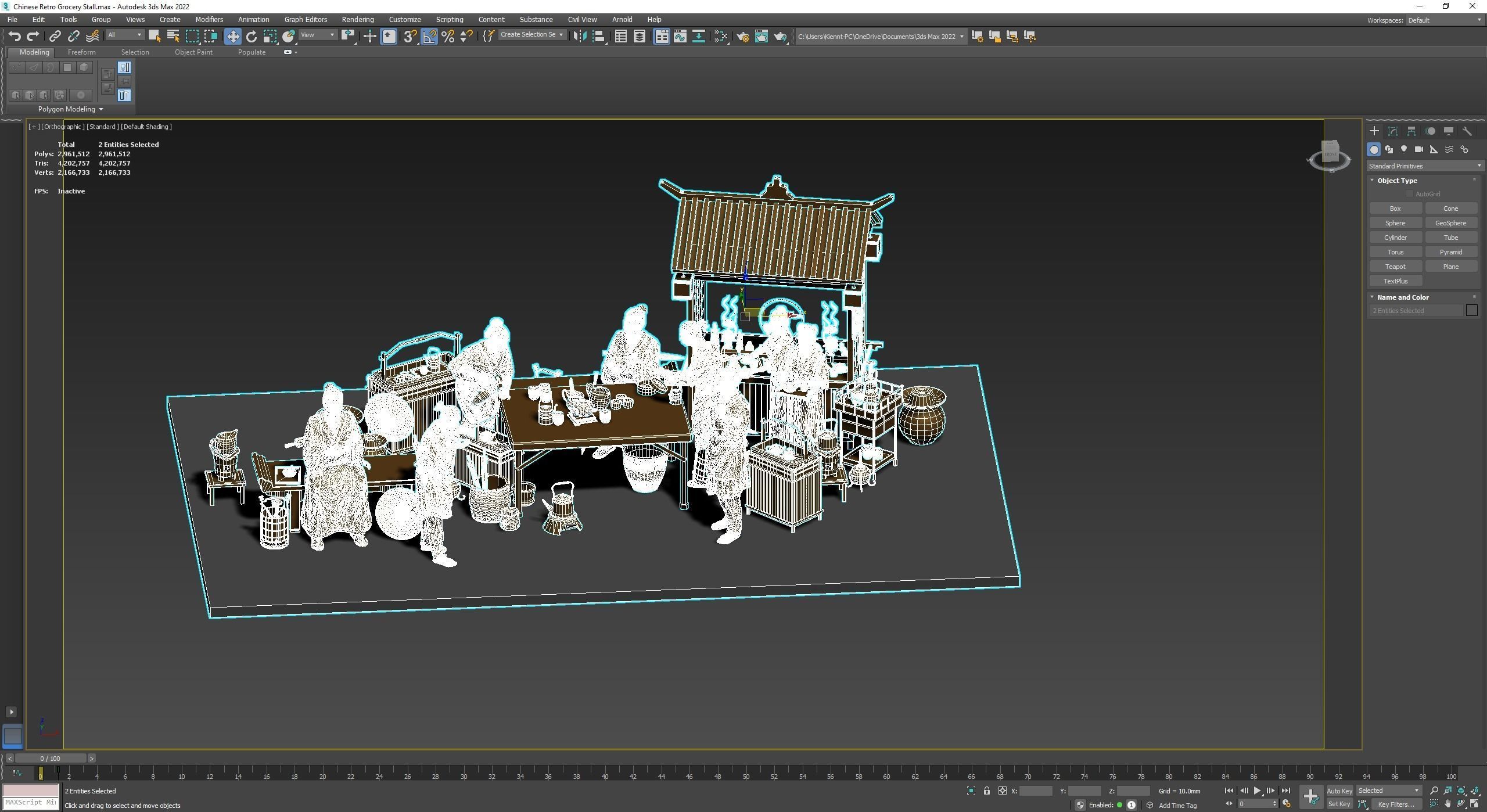Open Create Selection Set dropdown
Screen dimensions: 1487x812
coord(531,35)
